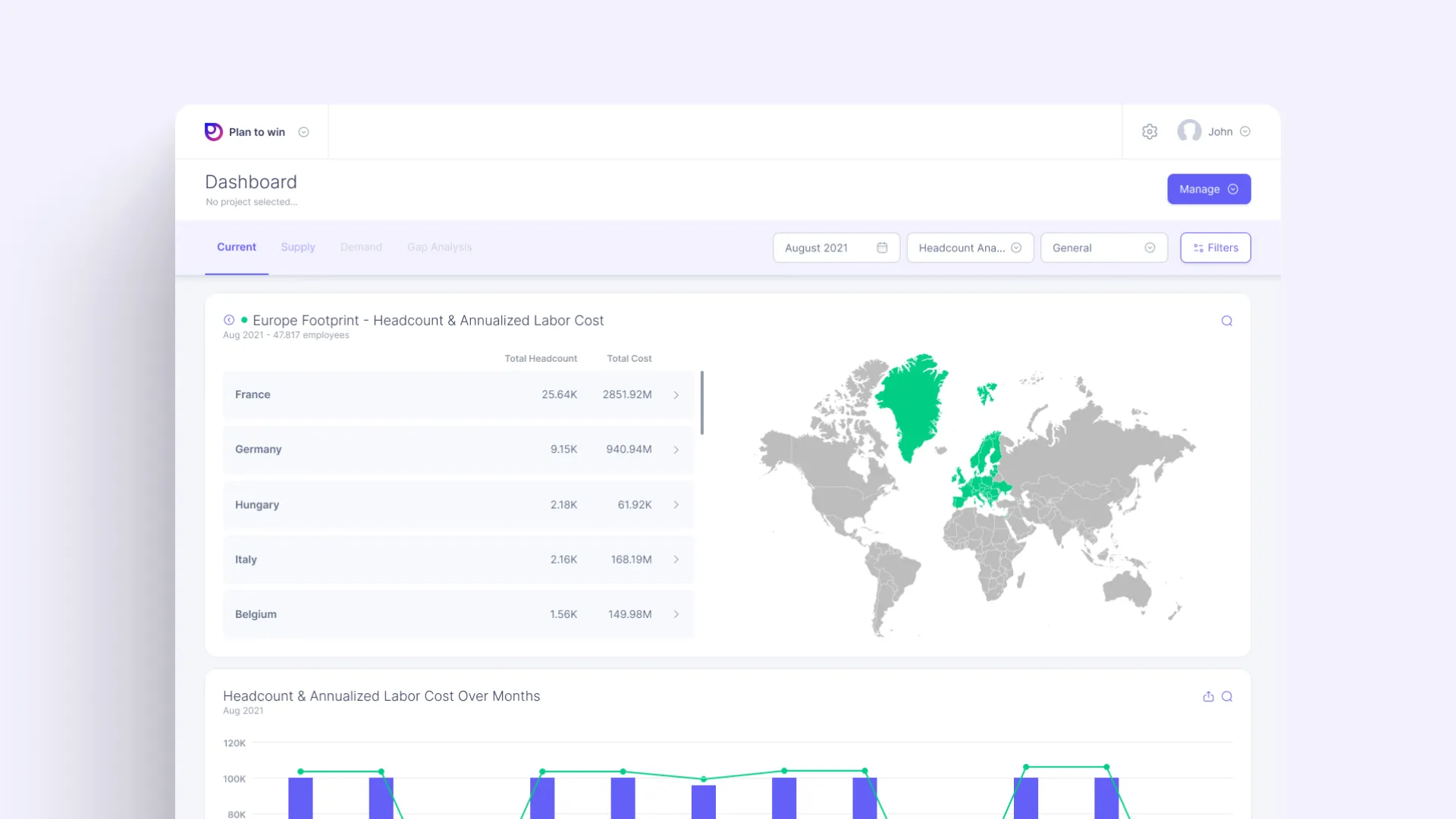Click the Plan to win logo icon

point(214,132)
